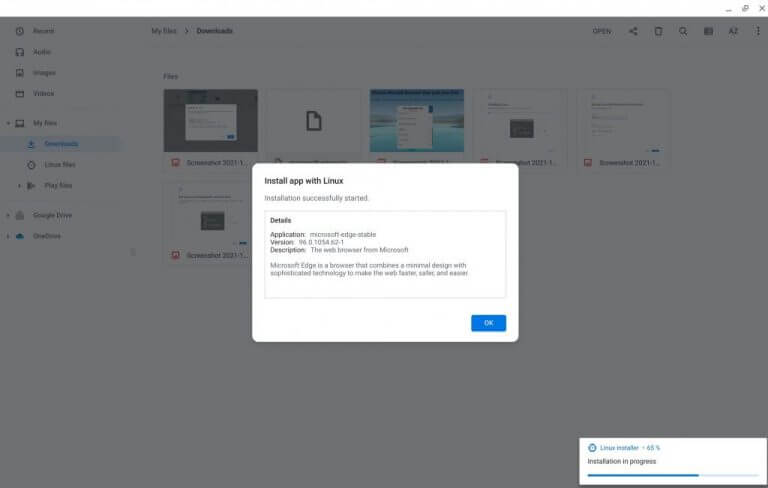768x488 pixels.
Task: Click the Images icon in the sidebar
Action: 20,73
